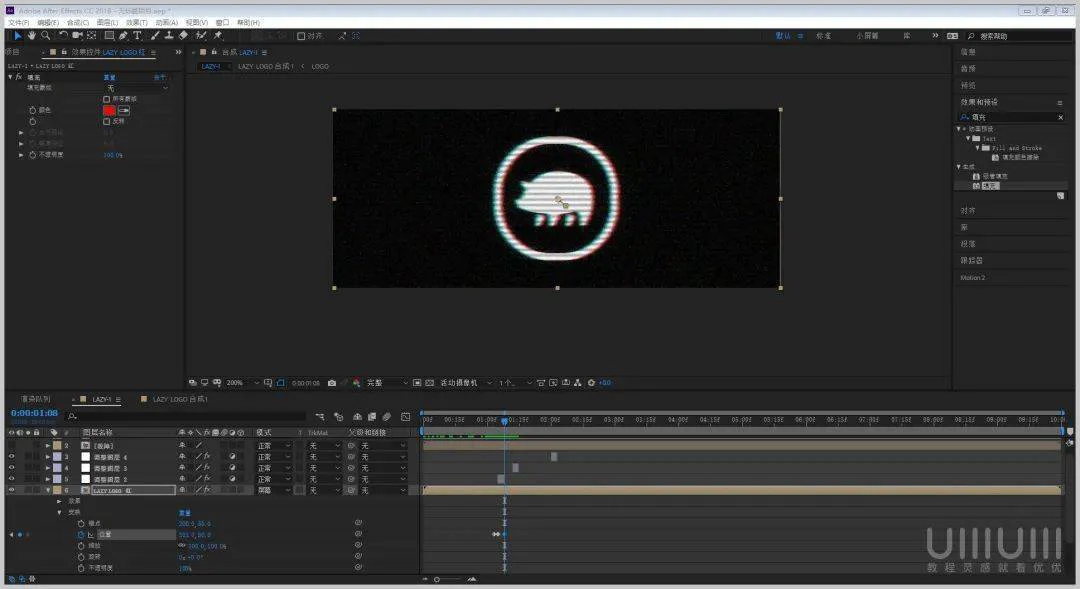Click the red Fill color swatch
Image resolution: width=1080 pixels, height=589 pixels.
(x=110, y=110)
